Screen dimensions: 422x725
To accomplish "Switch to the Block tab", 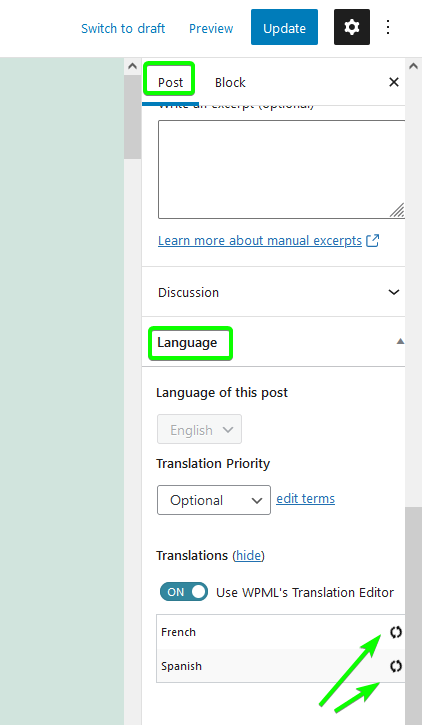I will pyautogui.click(x=230, y=82).
